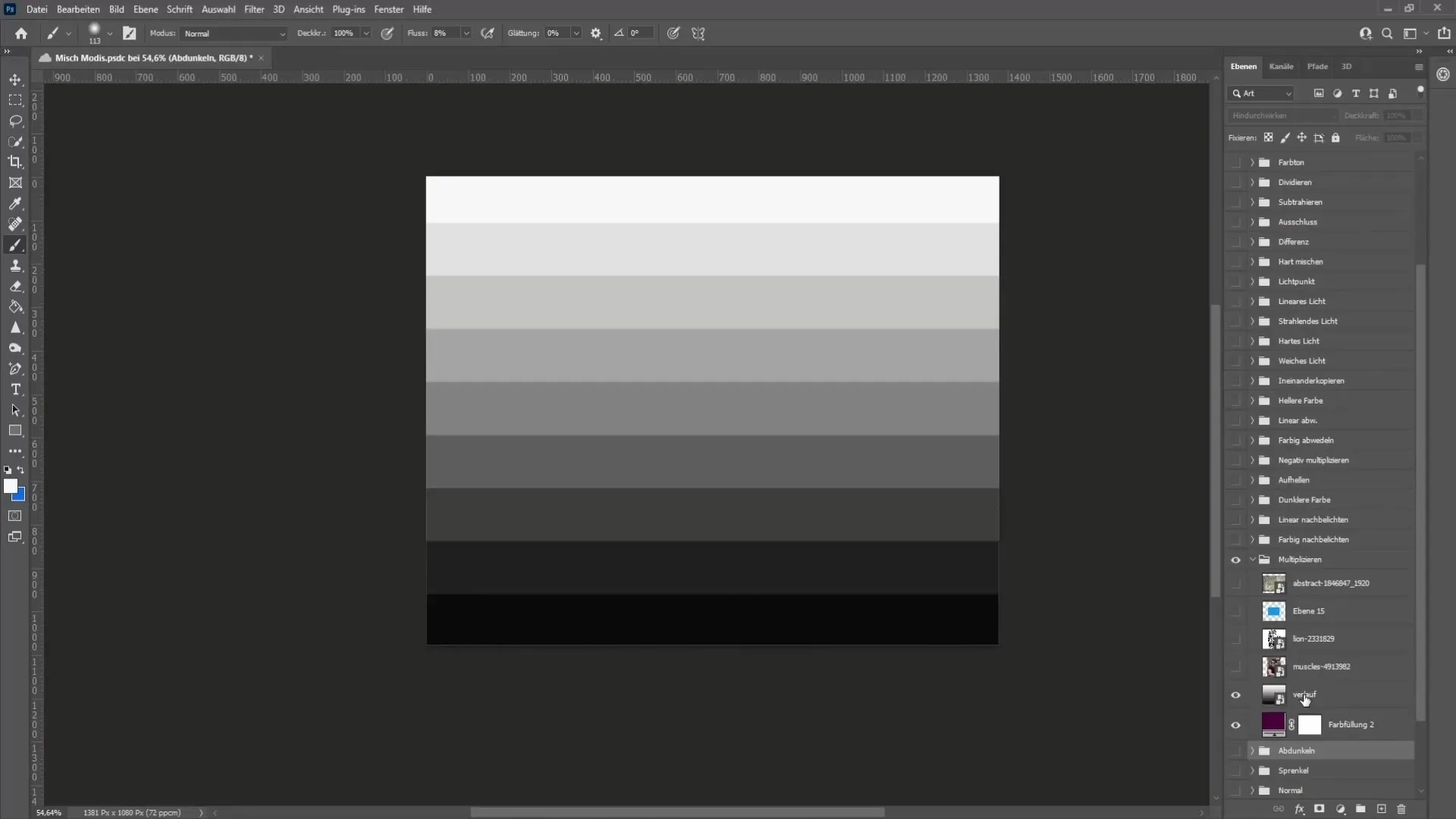The height and width of the screenshot is (819, 1456).
Task: Hide the verlauf layer
Action: tap(1235, 695)
